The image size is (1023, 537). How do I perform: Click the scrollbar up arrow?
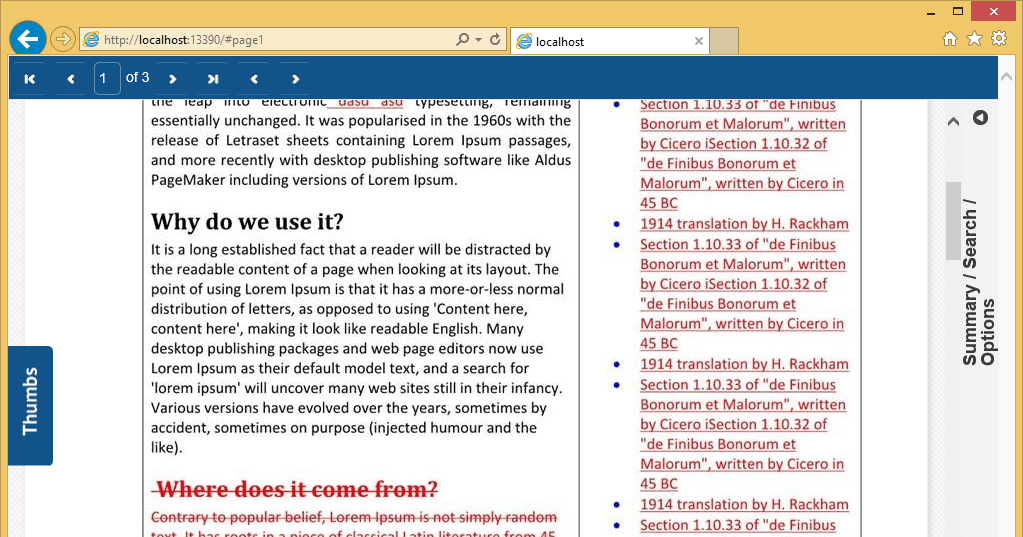(953, 121)
